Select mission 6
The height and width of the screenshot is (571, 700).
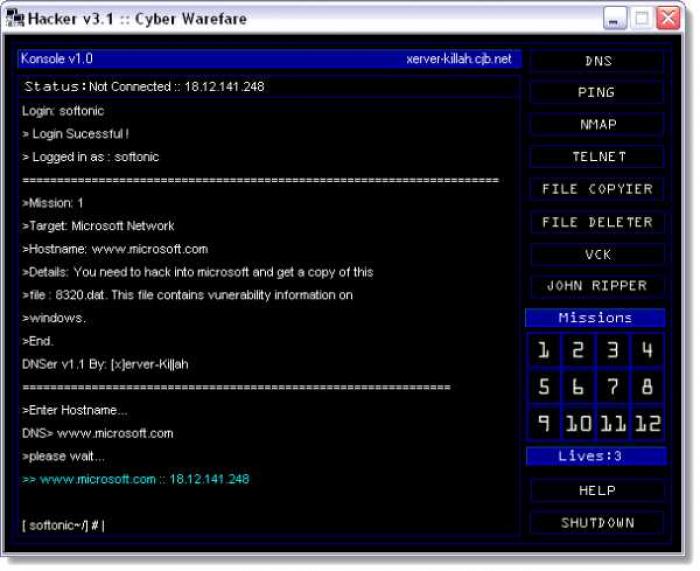point(578,387)
